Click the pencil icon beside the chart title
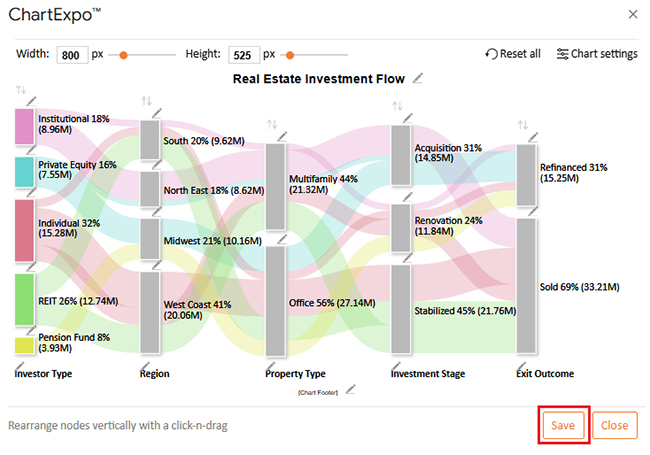The image size is (650, 455). [418, 78]
